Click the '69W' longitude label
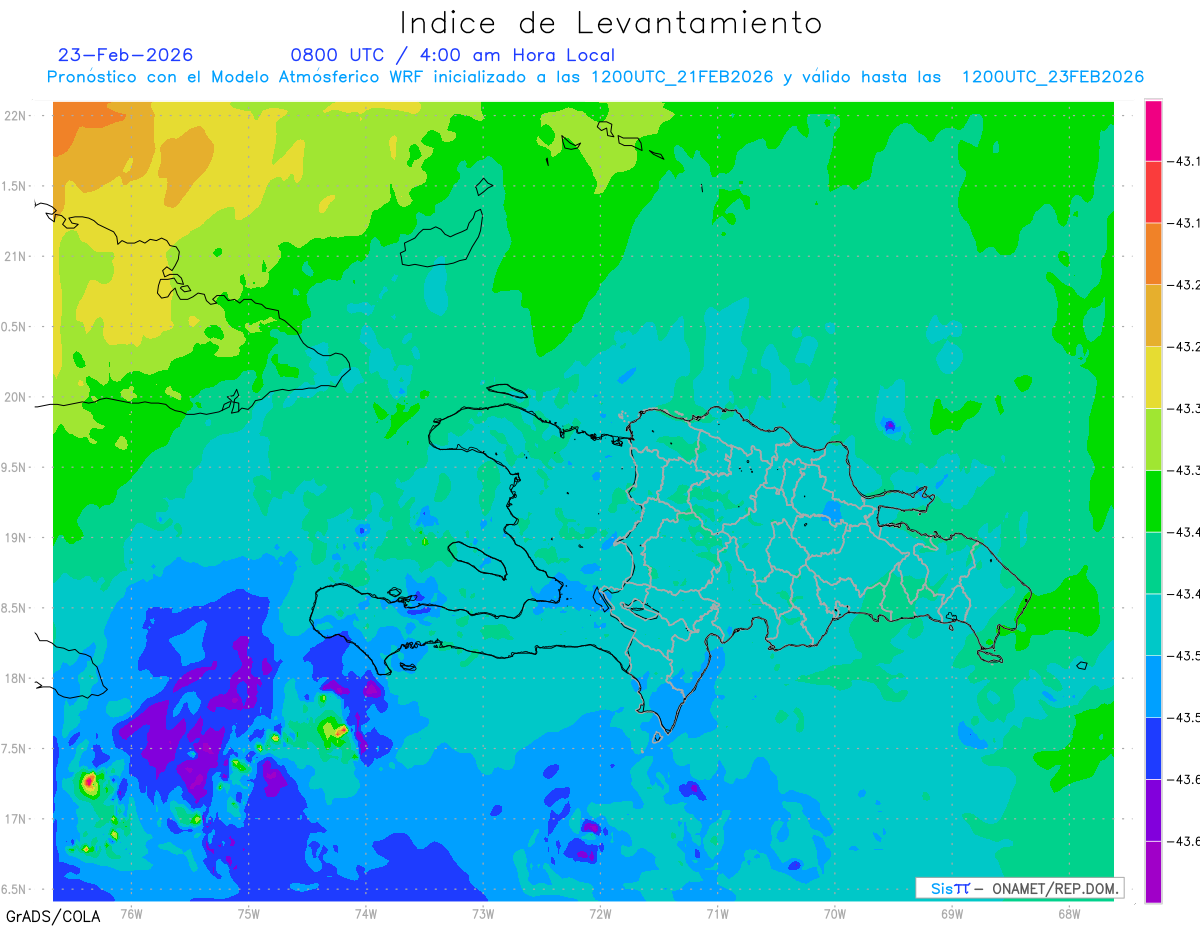 951,913
